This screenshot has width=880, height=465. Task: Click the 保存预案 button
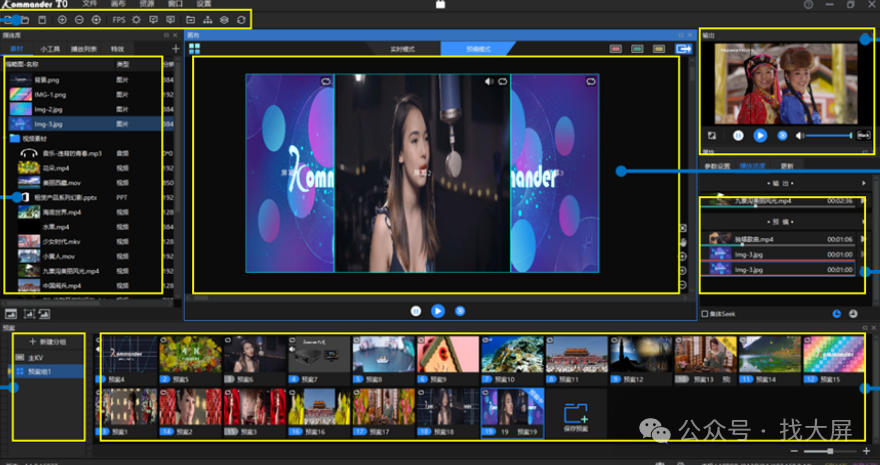pos(576,415)
